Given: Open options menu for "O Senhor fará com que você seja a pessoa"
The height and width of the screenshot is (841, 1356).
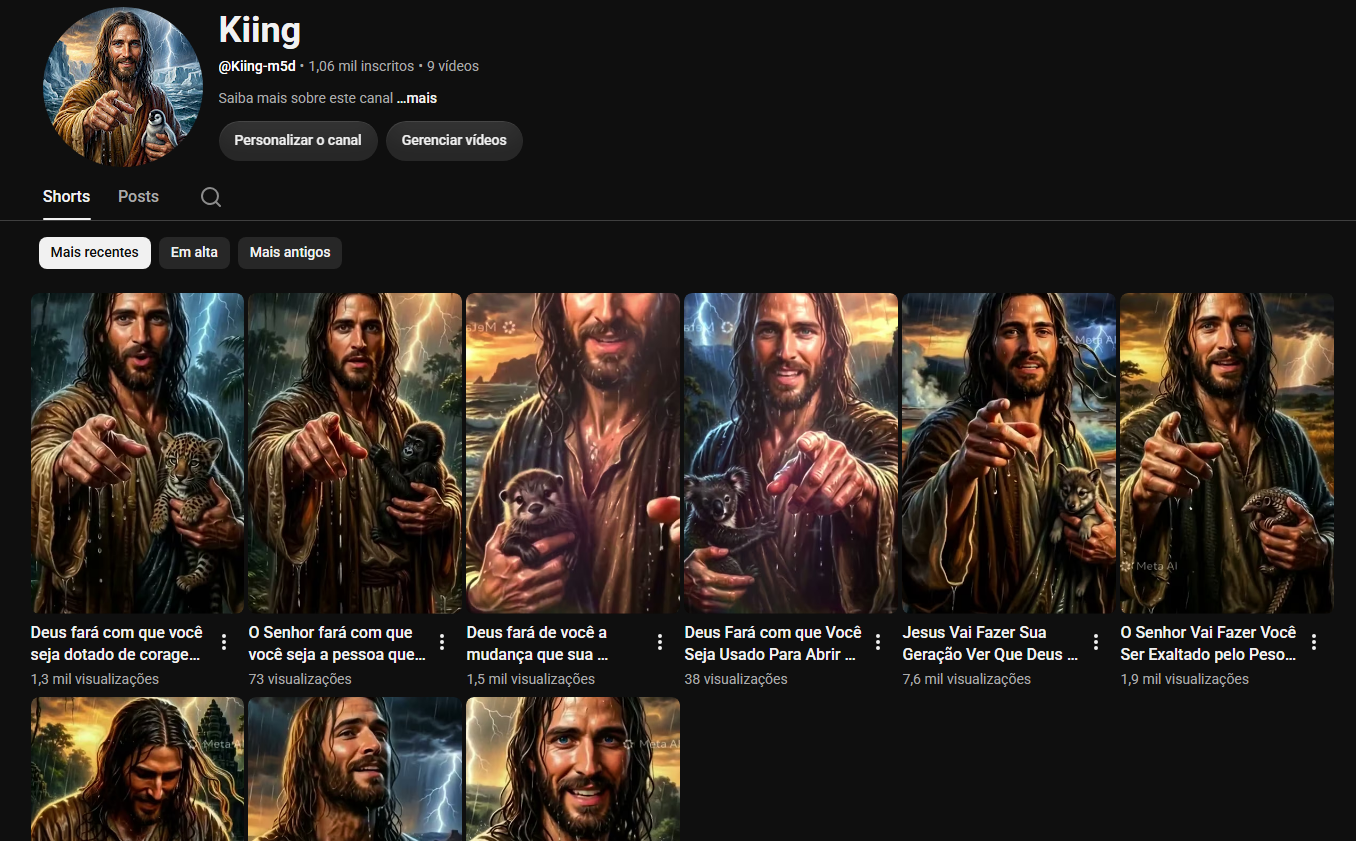Looking at the screenshot, I should coord(442,642).
